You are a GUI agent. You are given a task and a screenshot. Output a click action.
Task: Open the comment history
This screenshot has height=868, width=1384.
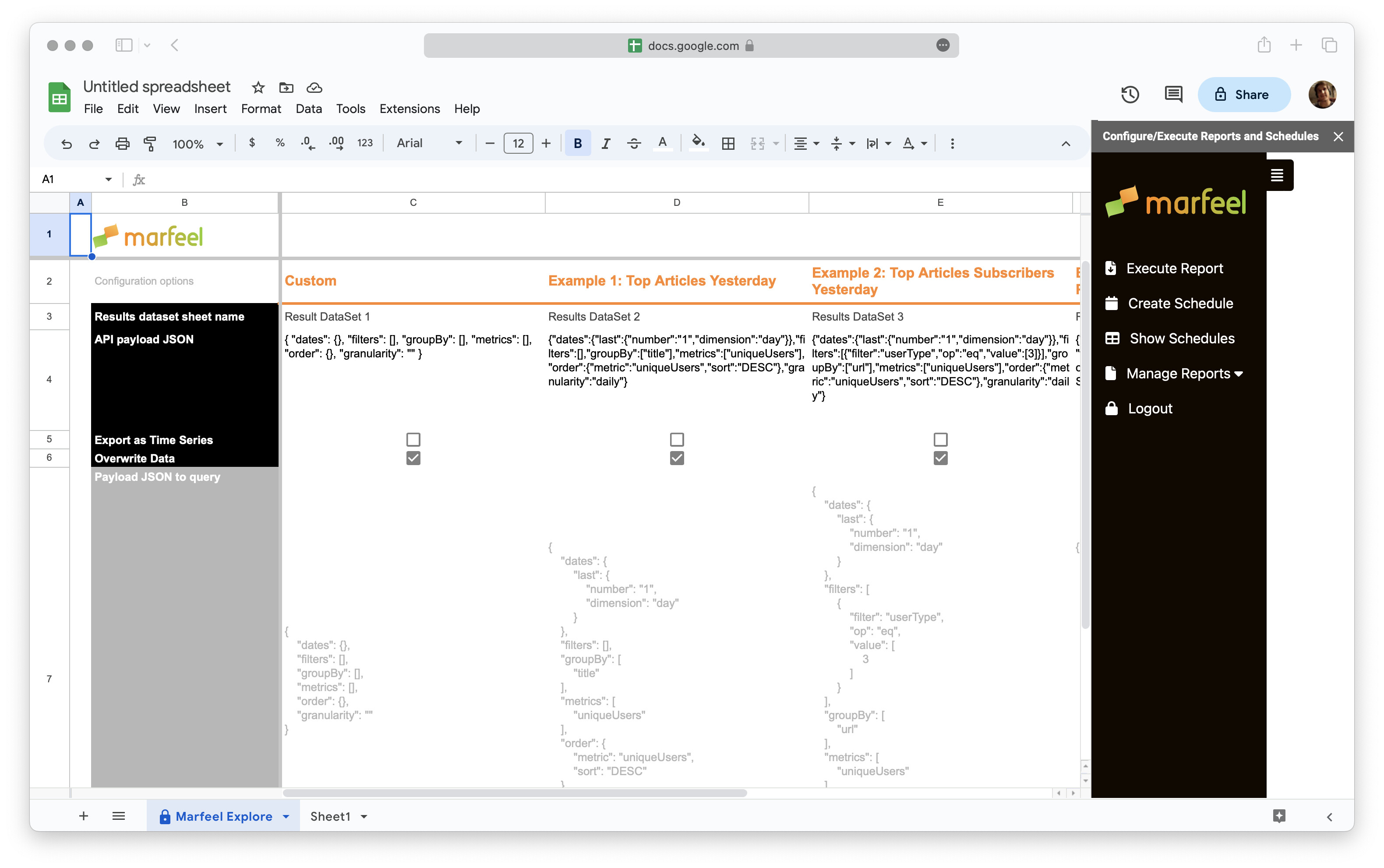pyautogui.click(x=1173, y=94)
